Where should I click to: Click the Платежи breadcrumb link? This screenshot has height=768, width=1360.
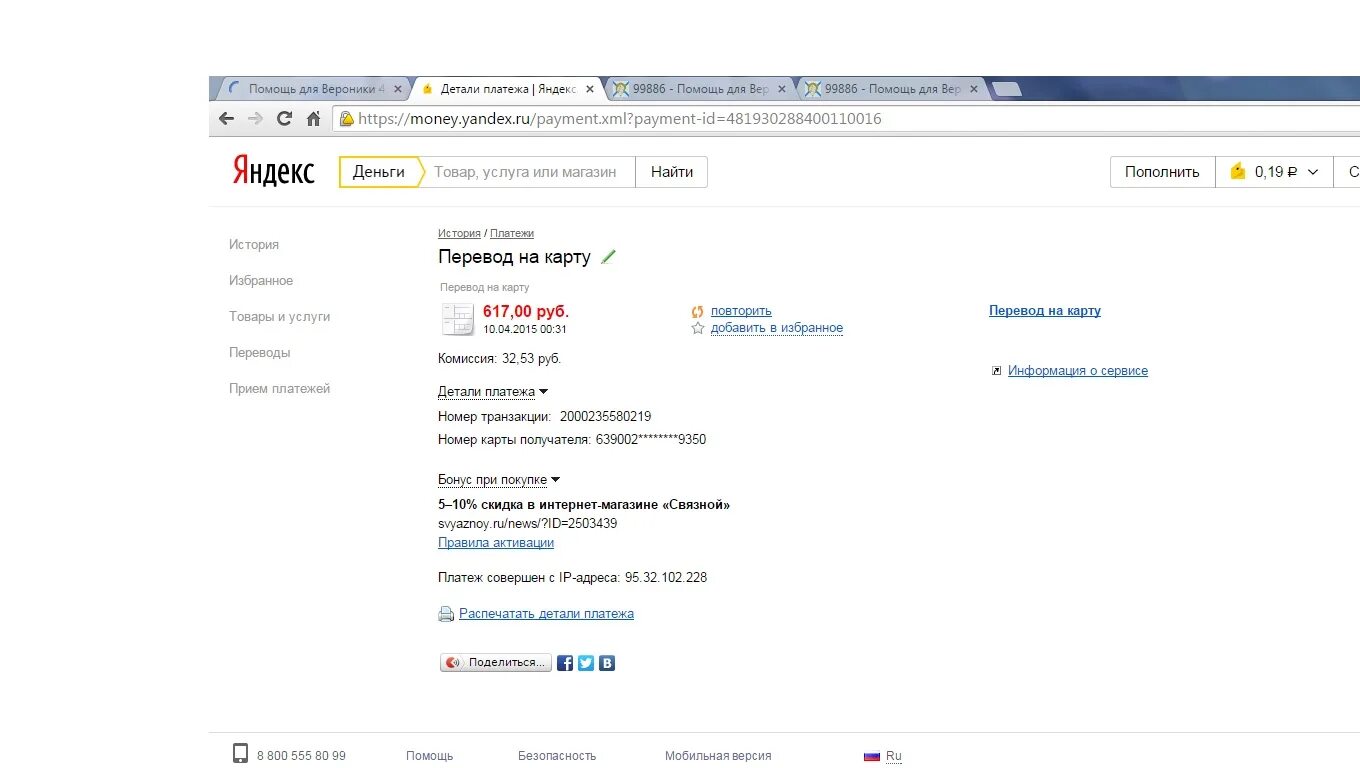click(x=512, y=233)
